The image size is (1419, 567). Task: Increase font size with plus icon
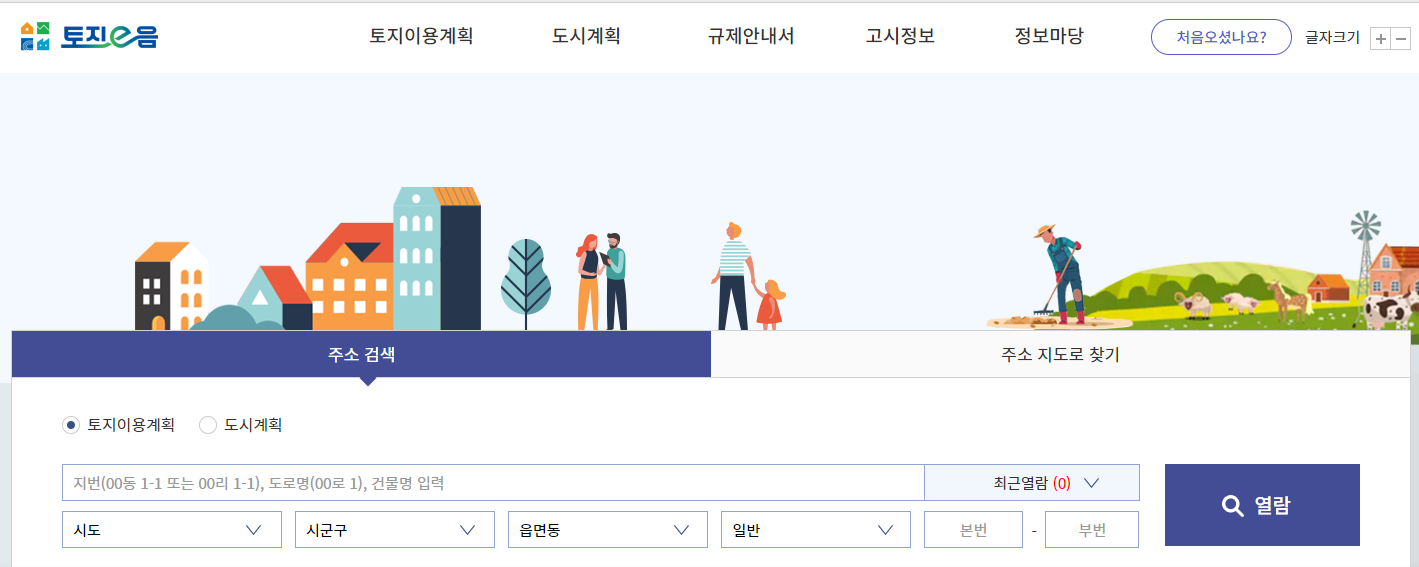pos(1380,38)
